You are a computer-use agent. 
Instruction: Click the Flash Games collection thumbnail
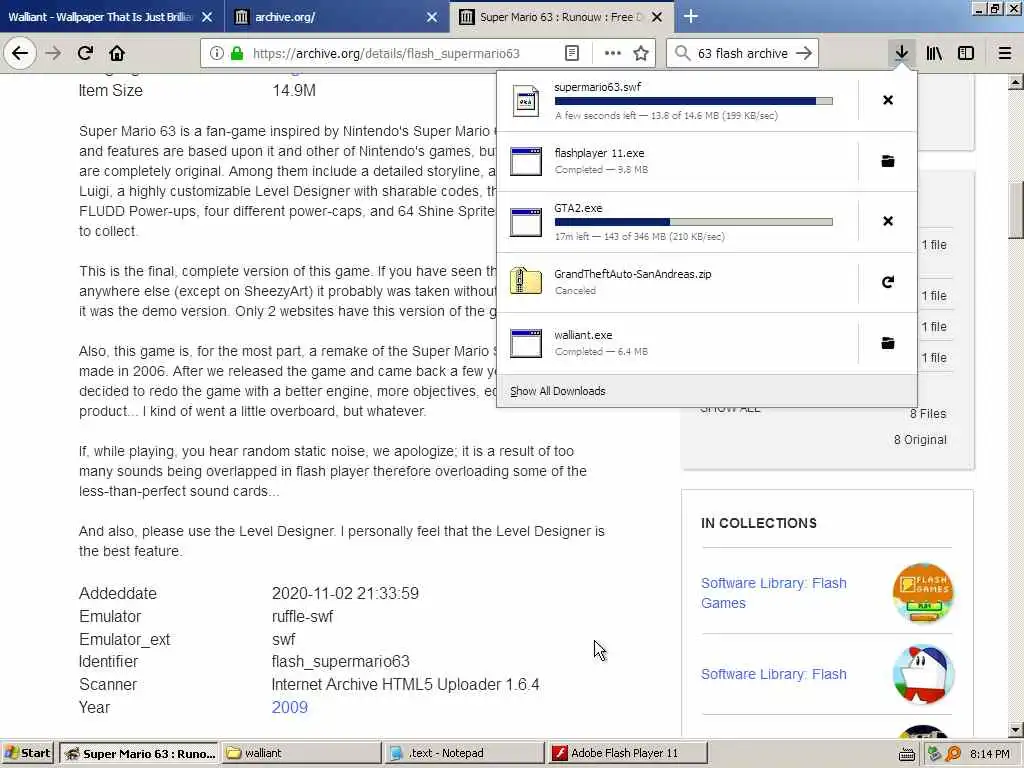point(922,592)
